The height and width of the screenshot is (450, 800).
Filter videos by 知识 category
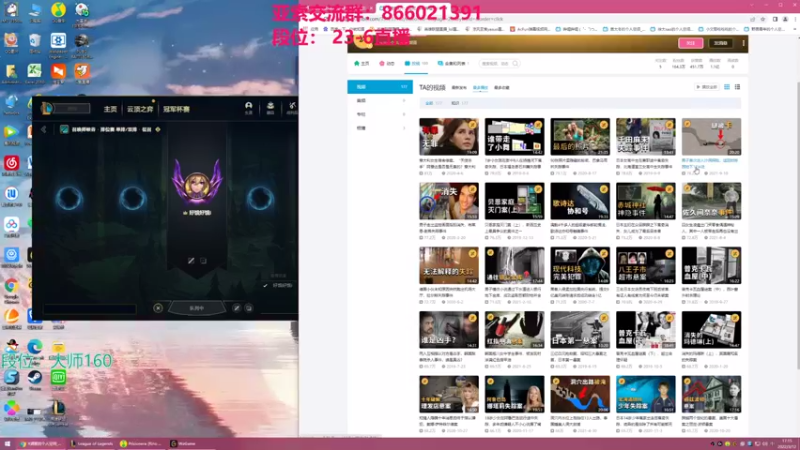tap(459, 103)
